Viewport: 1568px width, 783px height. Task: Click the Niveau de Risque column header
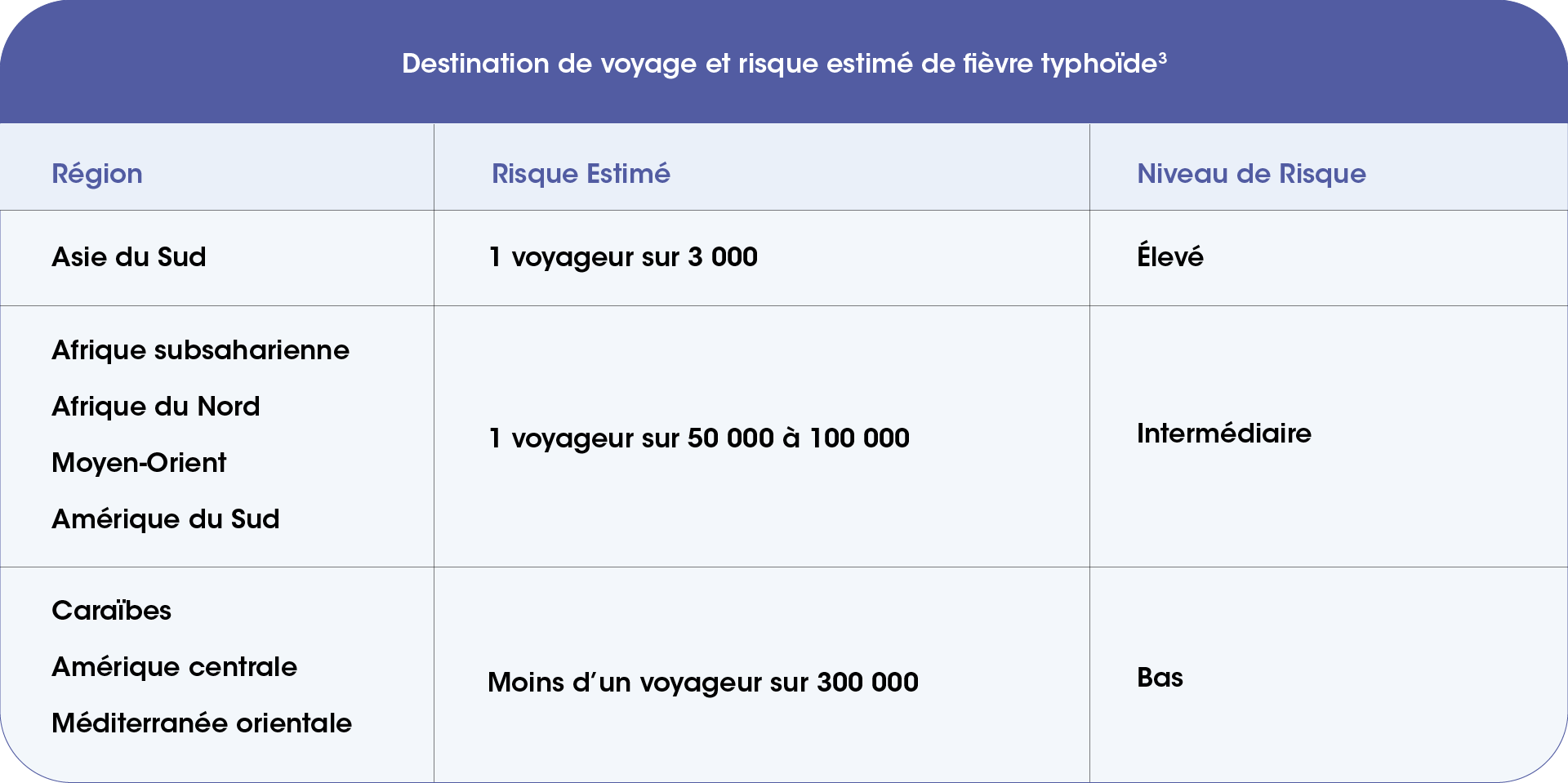point(1251,174)
